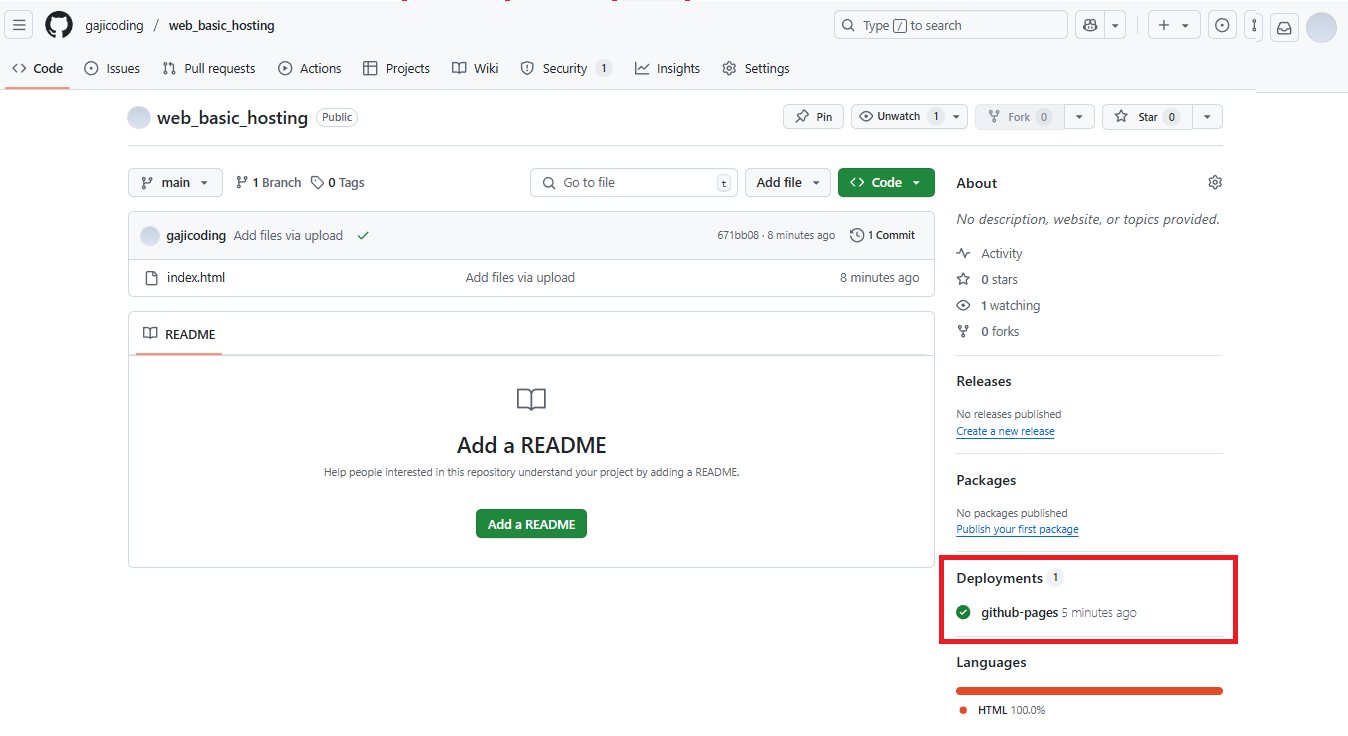Pin the repository with Pin button
The height and width of the screenshot is (736, 1348).
click(x=813, y=117)
